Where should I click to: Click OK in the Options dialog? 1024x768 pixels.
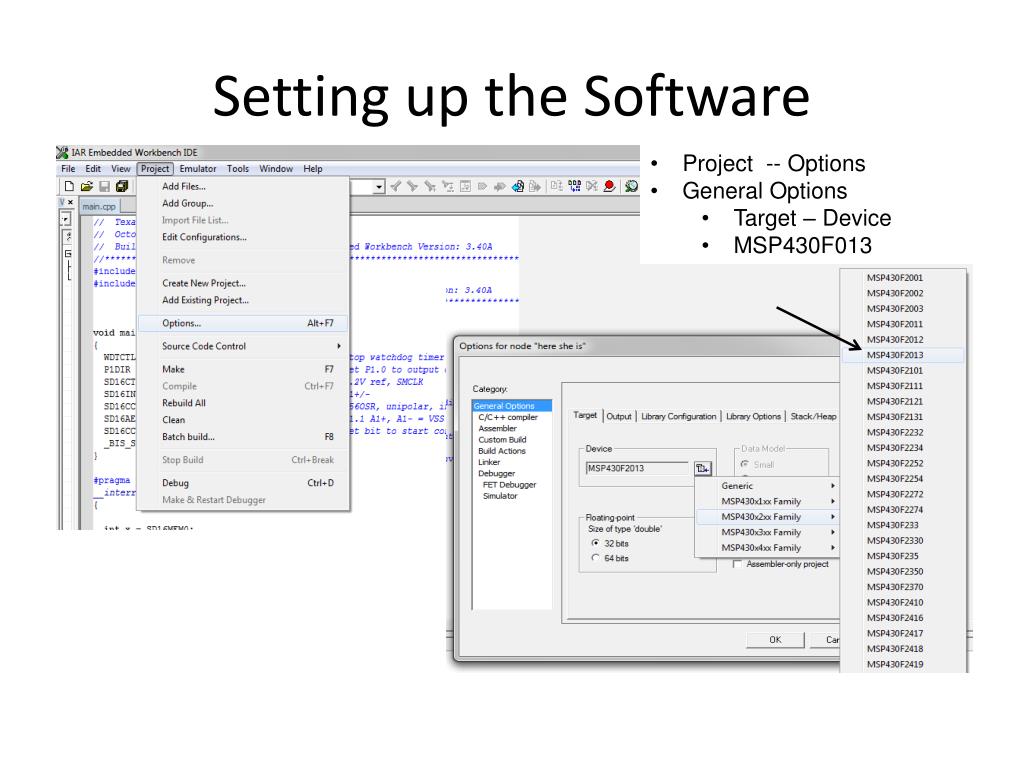point(775,640)
